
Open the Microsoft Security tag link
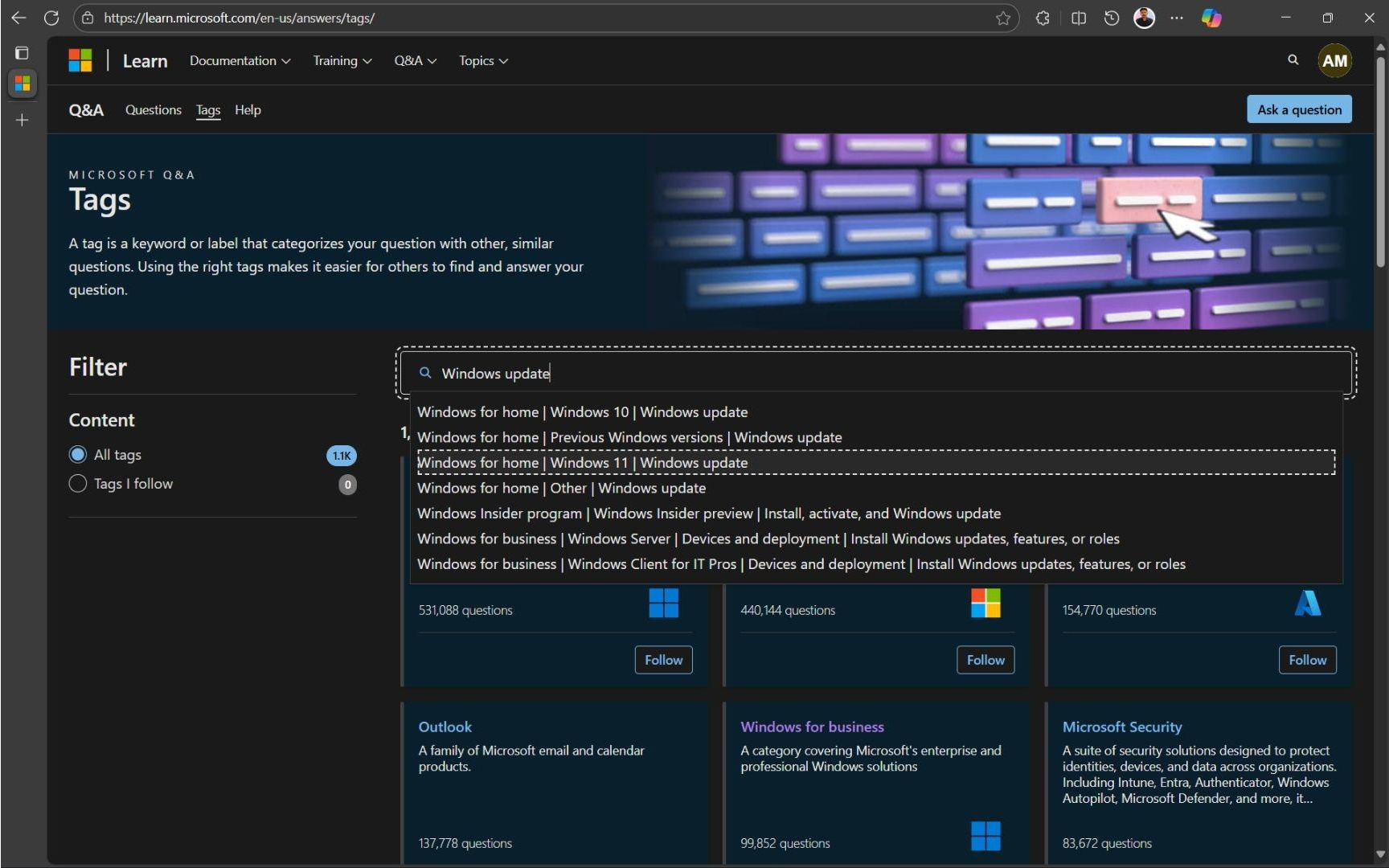[x=1122, y=727]
